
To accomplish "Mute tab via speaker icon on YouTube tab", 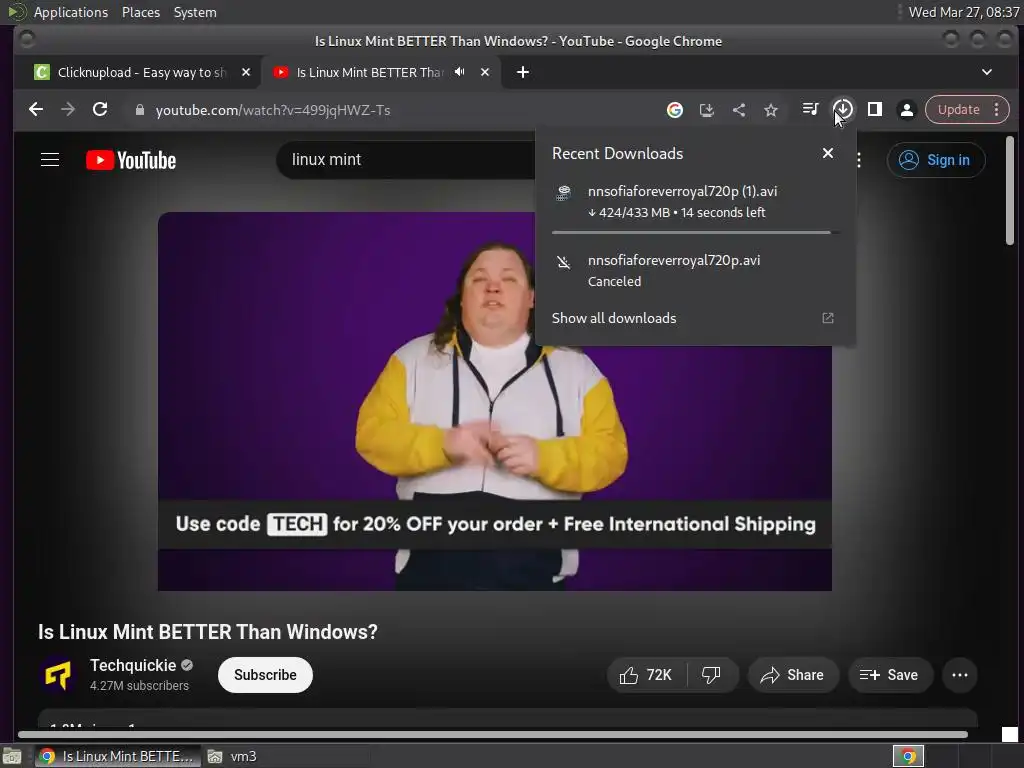I will pos(460,72).
